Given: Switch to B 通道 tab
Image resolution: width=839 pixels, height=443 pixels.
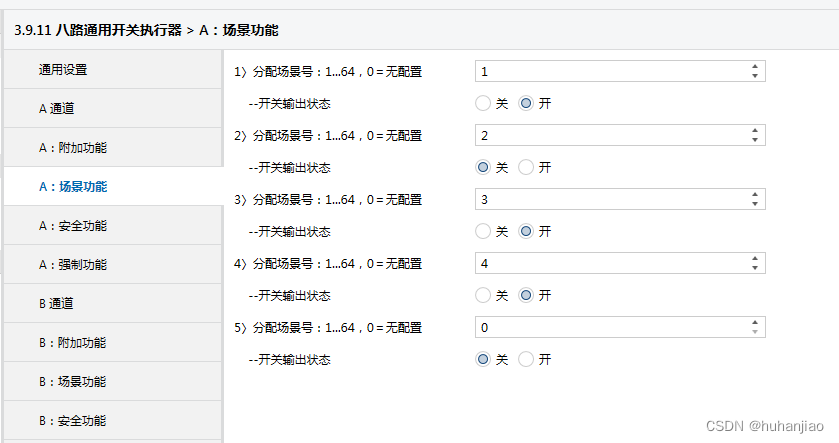Looking at the screenshot, I should pyautogui.click(x=112, y=303).
